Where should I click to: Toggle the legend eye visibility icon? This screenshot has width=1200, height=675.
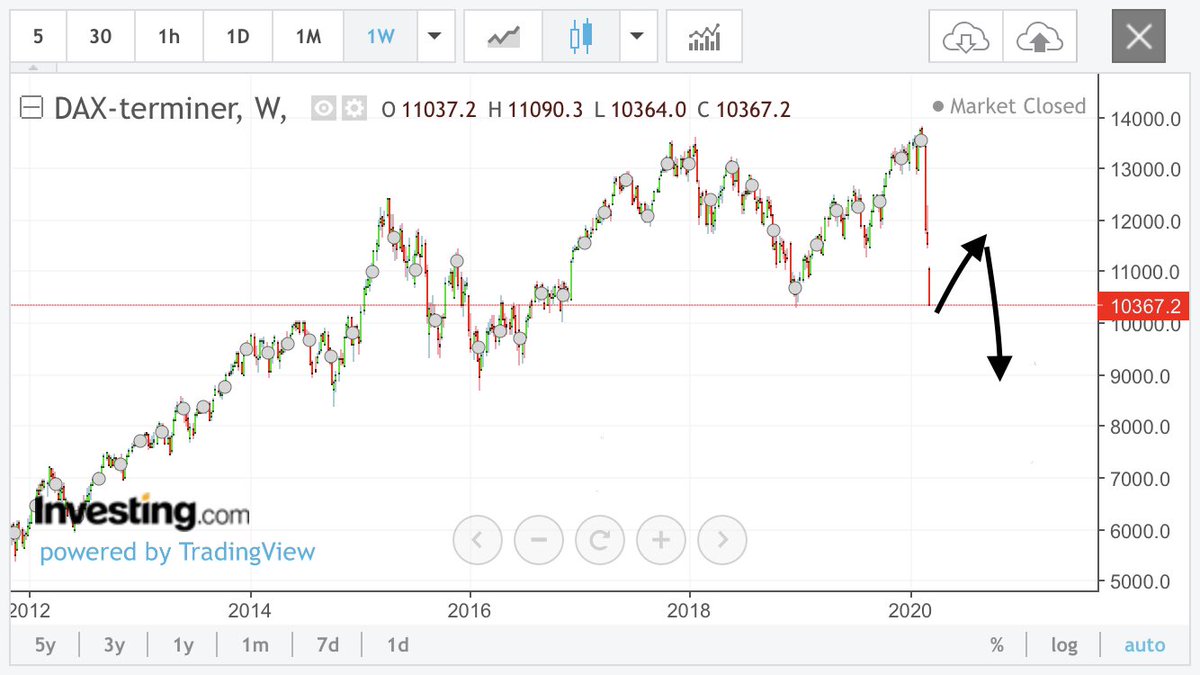coord(323,109)
